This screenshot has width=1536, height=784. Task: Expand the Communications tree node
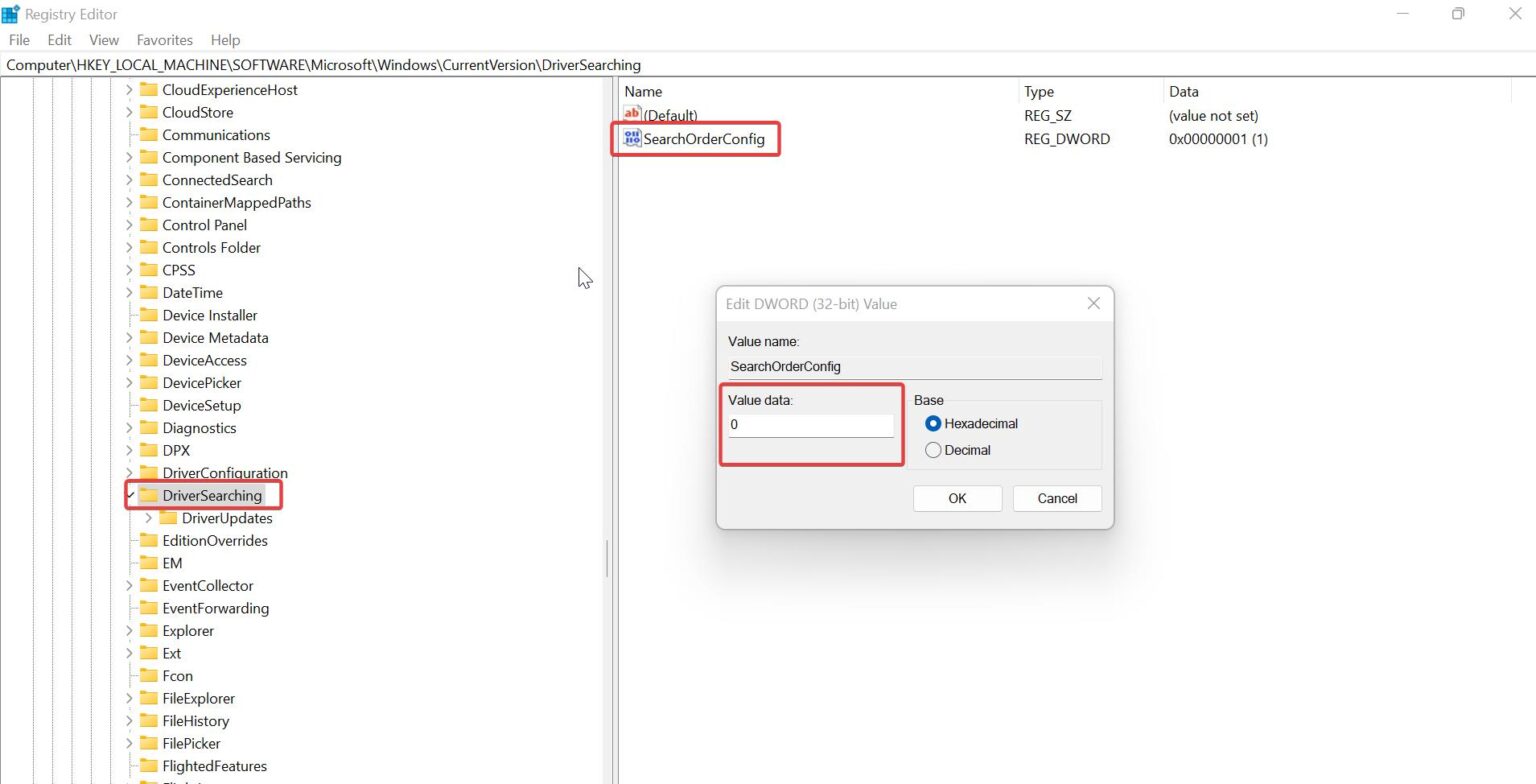pyautogui.click(x=128, y=134)
